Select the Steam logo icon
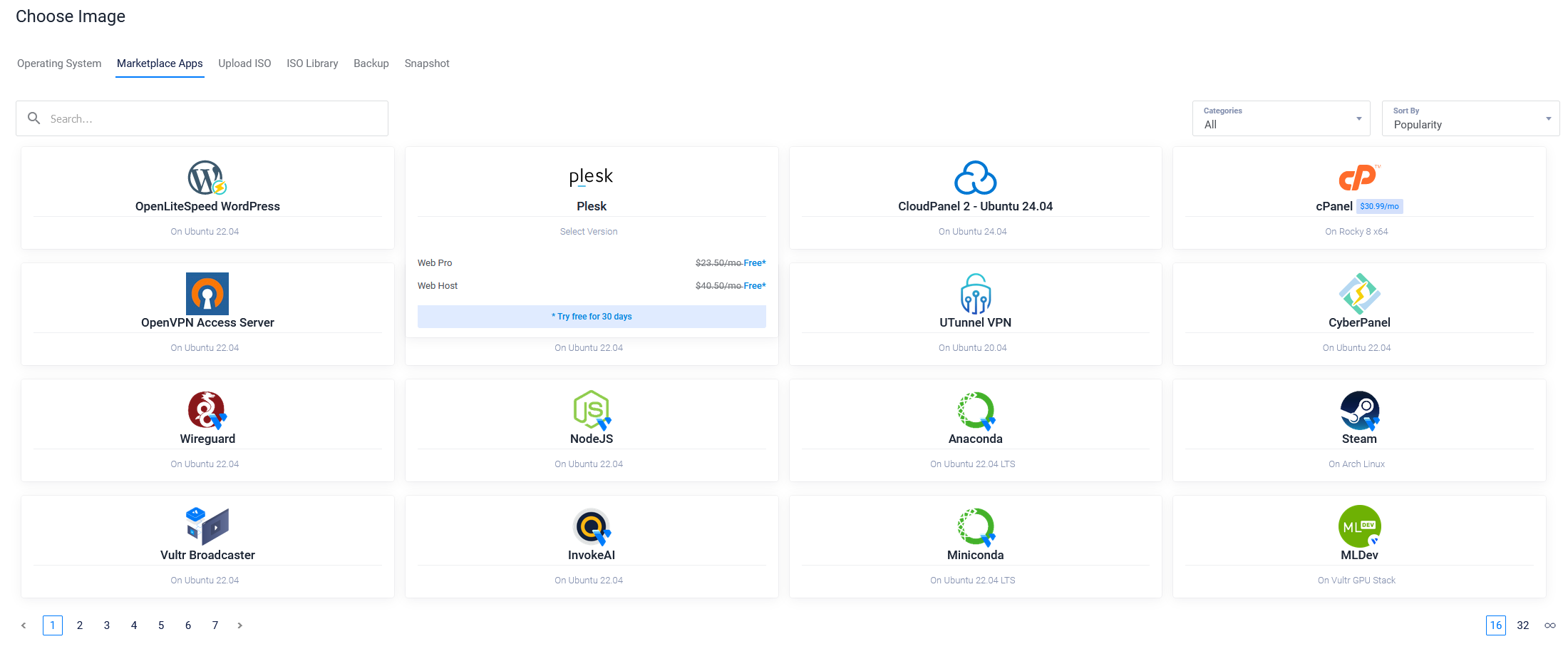Viewport: 1568px width, 649px height. pyautogui.click(x=1359, y=410)
